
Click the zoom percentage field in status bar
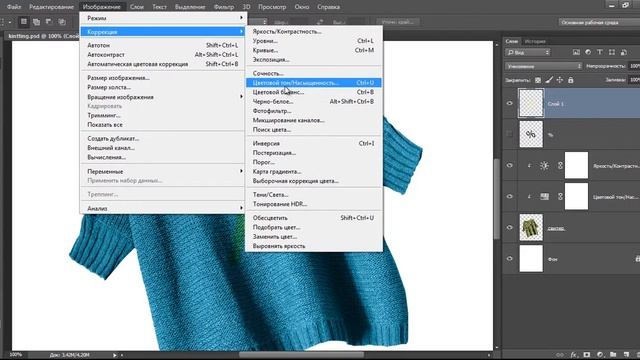click(x=16, y=355)
